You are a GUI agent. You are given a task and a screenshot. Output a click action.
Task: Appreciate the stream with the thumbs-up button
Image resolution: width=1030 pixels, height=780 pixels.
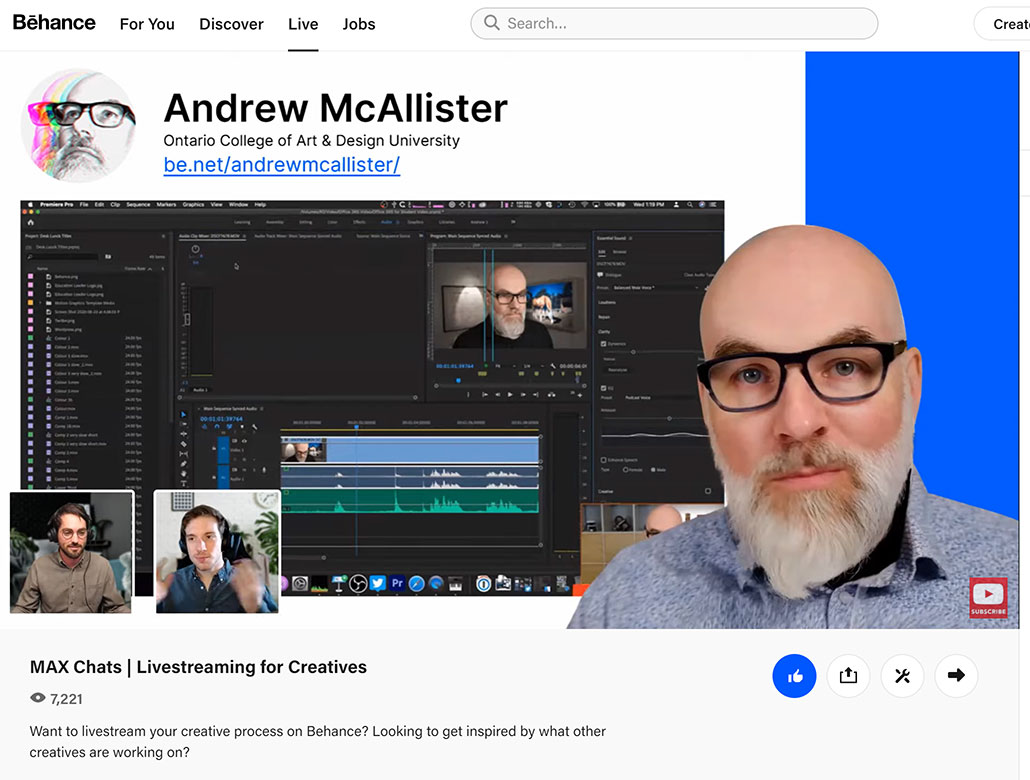click(x=794, y=676)
